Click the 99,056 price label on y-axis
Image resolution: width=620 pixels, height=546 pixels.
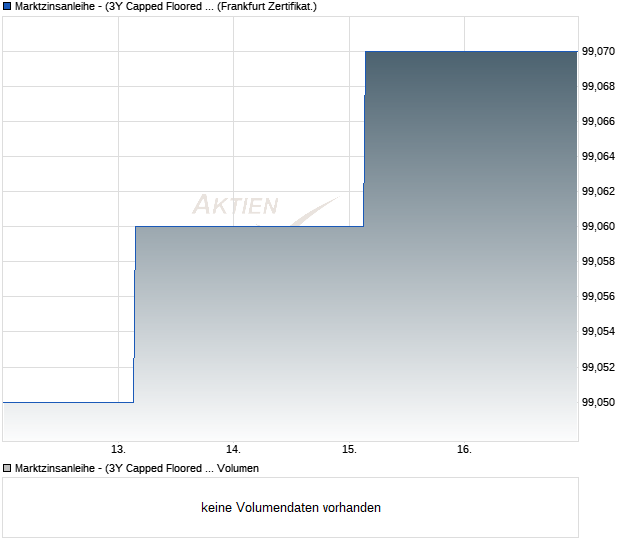[x=599, y=296]
